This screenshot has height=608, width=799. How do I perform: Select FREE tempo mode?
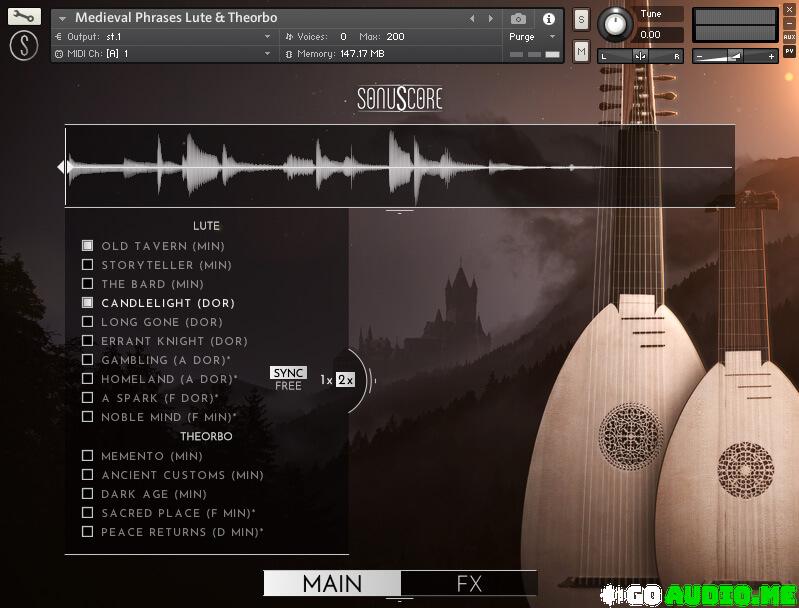point(288,386)
